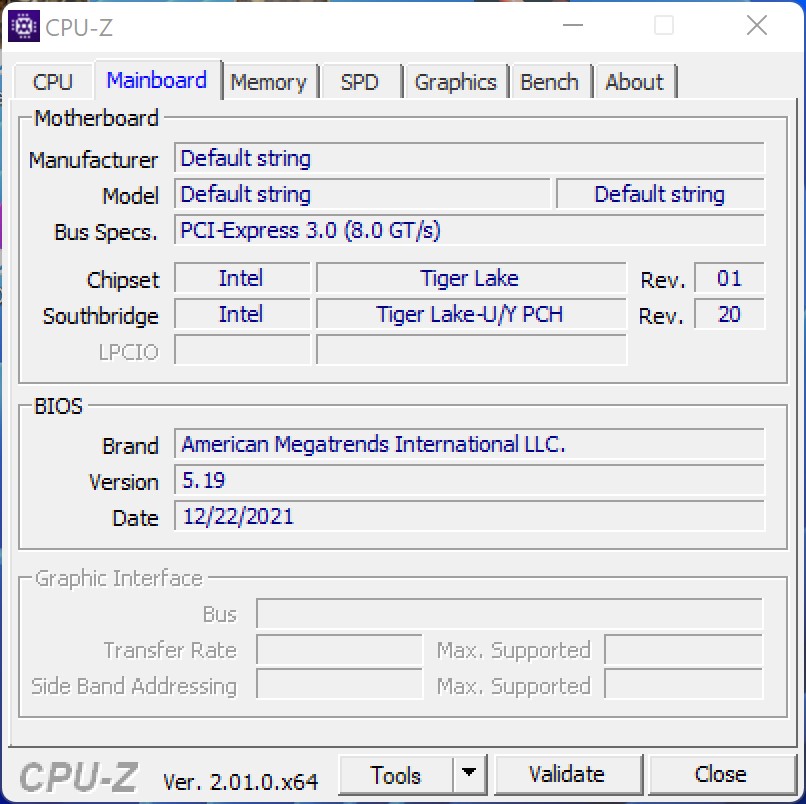Click the BIOS Date value 12/22/2021

[469, 516]
